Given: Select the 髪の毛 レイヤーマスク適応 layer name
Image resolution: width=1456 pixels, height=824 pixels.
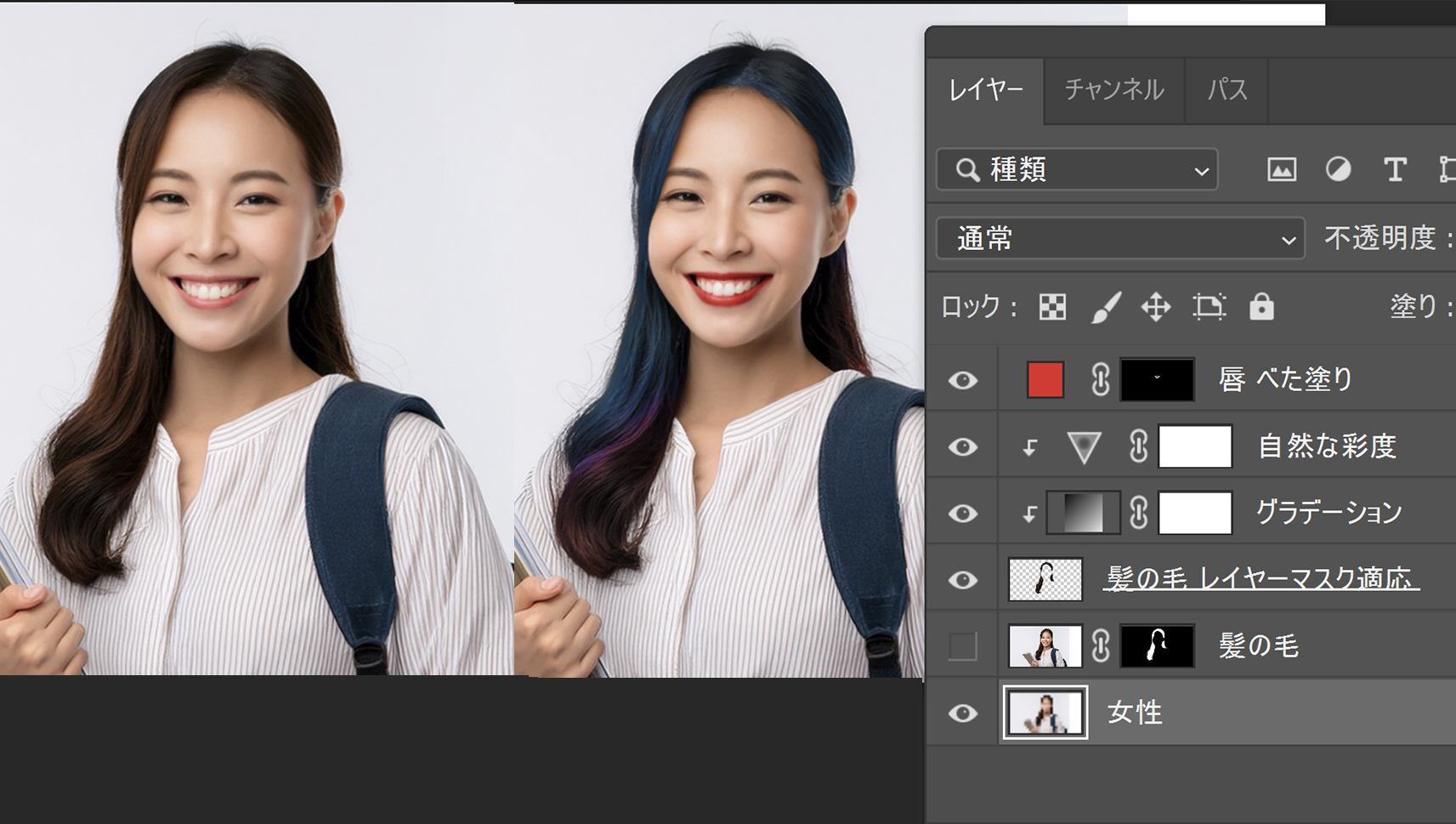Looking at the screenshot, I should 1261,580.
